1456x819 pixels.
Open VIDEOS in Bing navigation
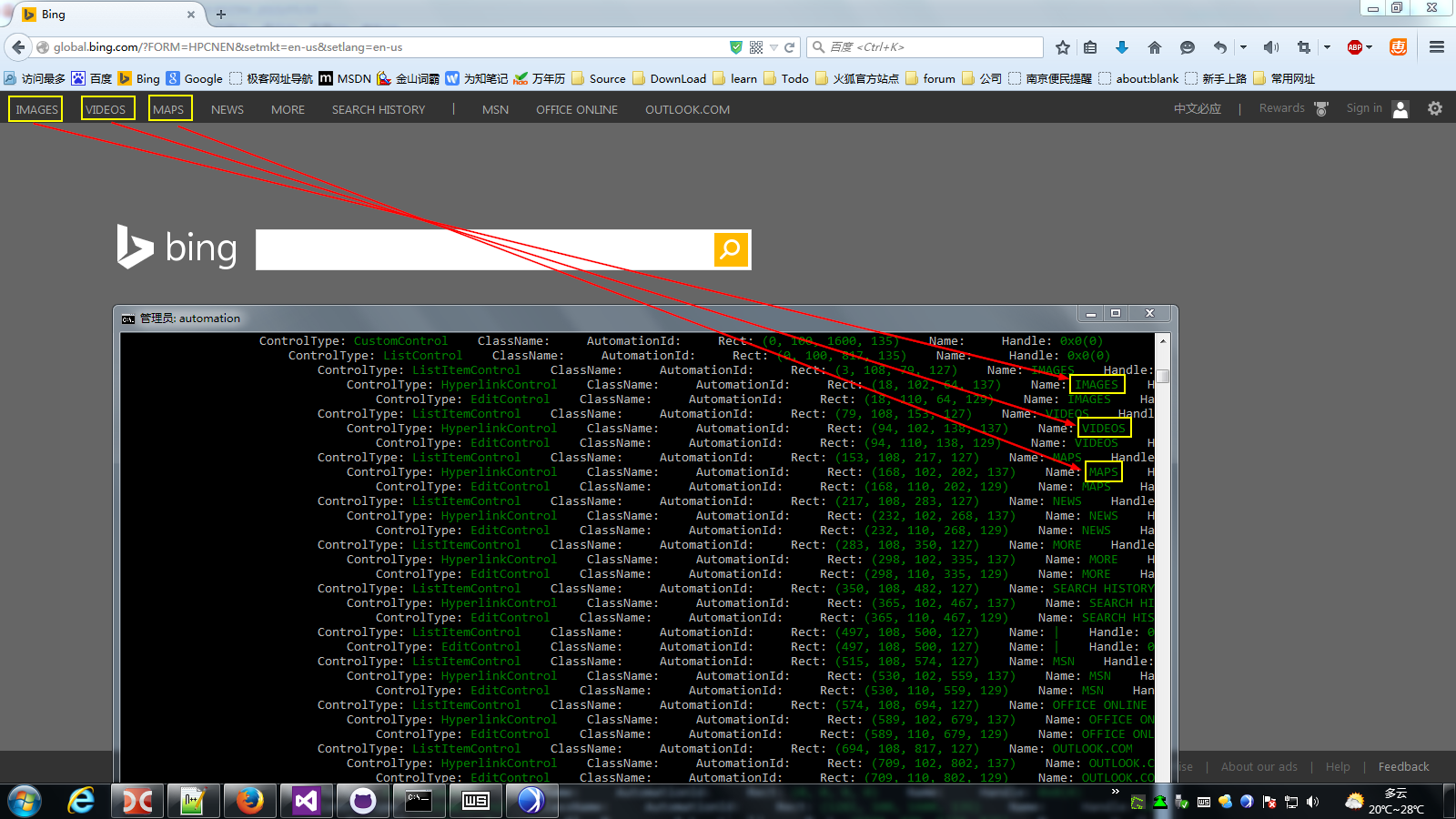click(x=106, y=109)
